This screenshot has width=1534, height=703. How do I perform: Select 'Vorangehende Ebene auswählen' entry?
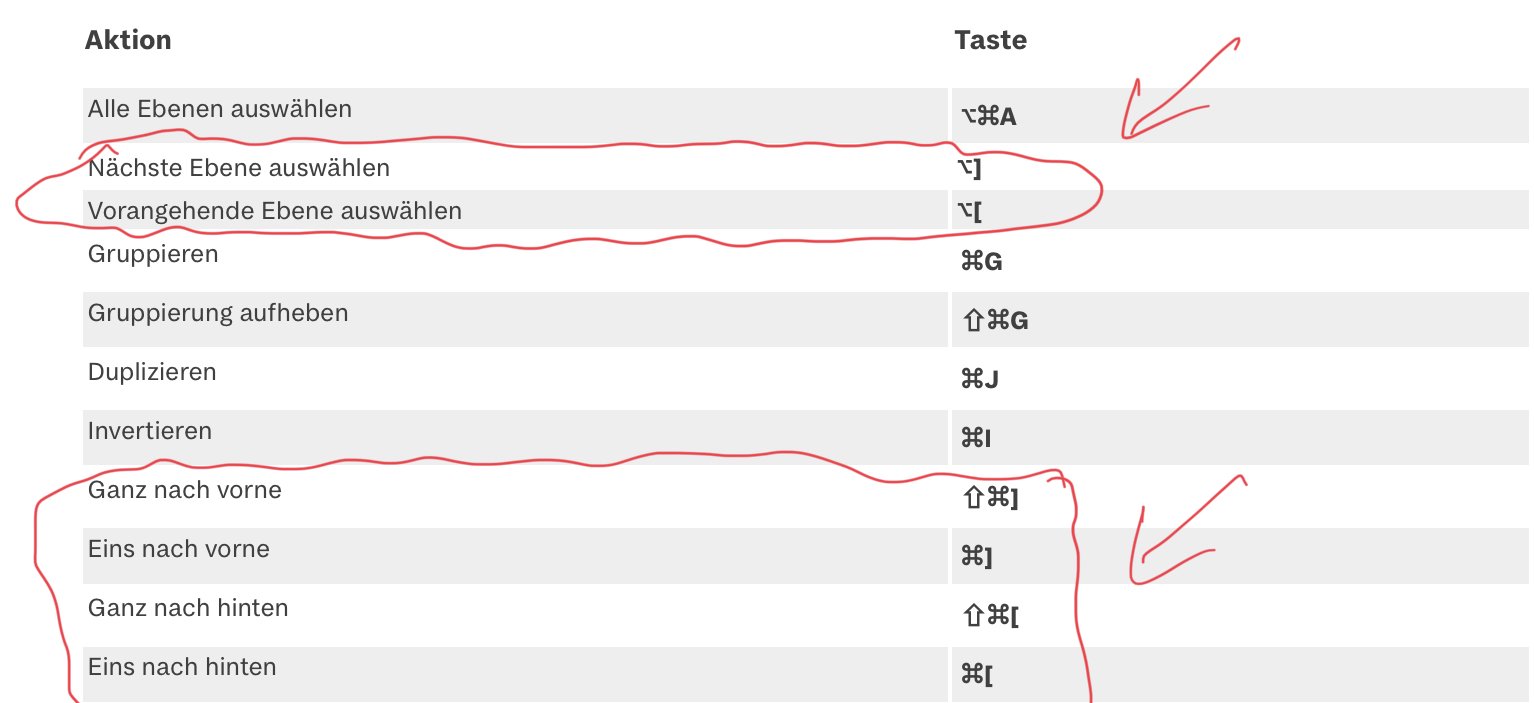click(x=275, y=211)
